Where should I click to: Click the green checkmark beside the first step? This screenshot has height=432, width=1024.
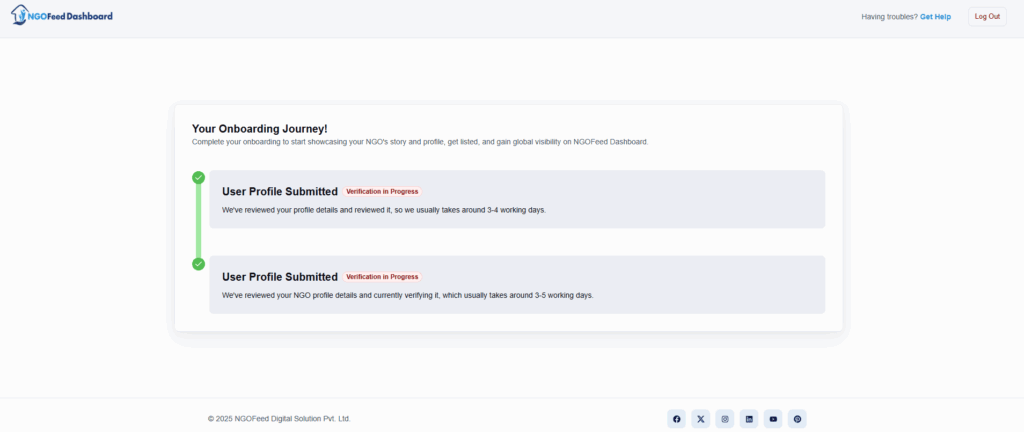point(199,177)
